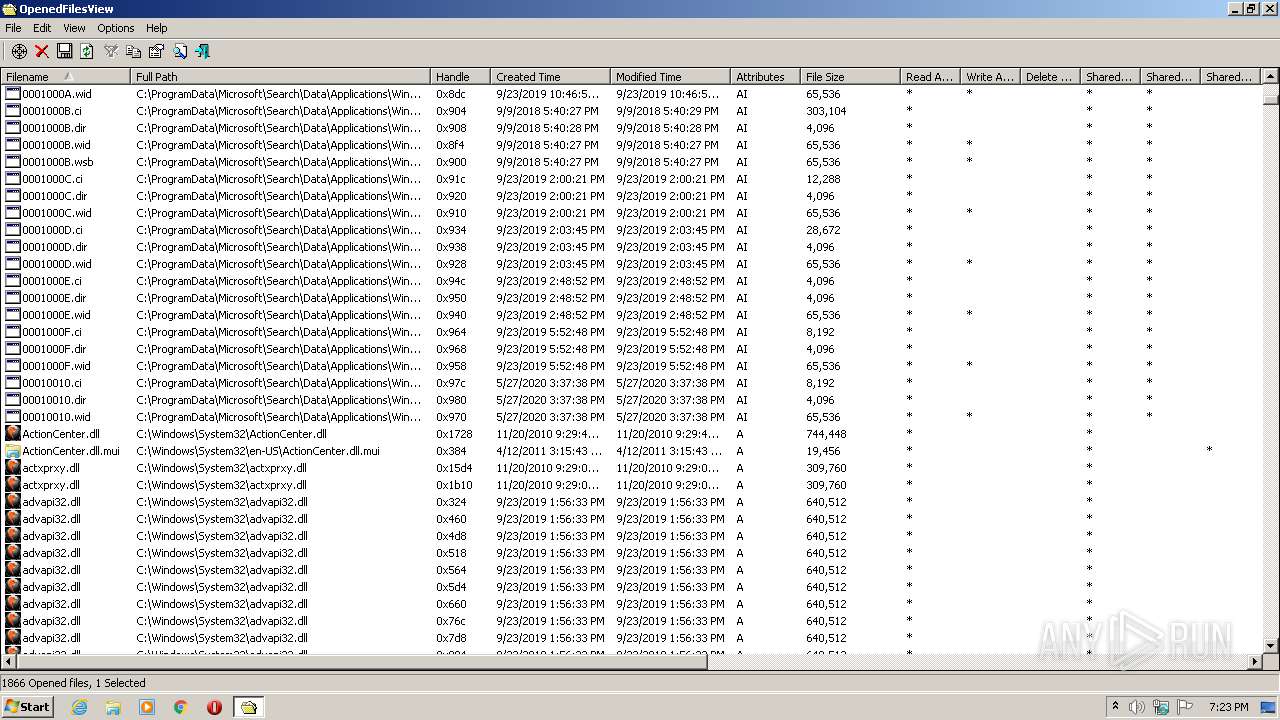Screen dimensions: 1280x720
Task: Select the file icon of 0001000A.wid
Action: pyautogui.click(x=13, y=93)
